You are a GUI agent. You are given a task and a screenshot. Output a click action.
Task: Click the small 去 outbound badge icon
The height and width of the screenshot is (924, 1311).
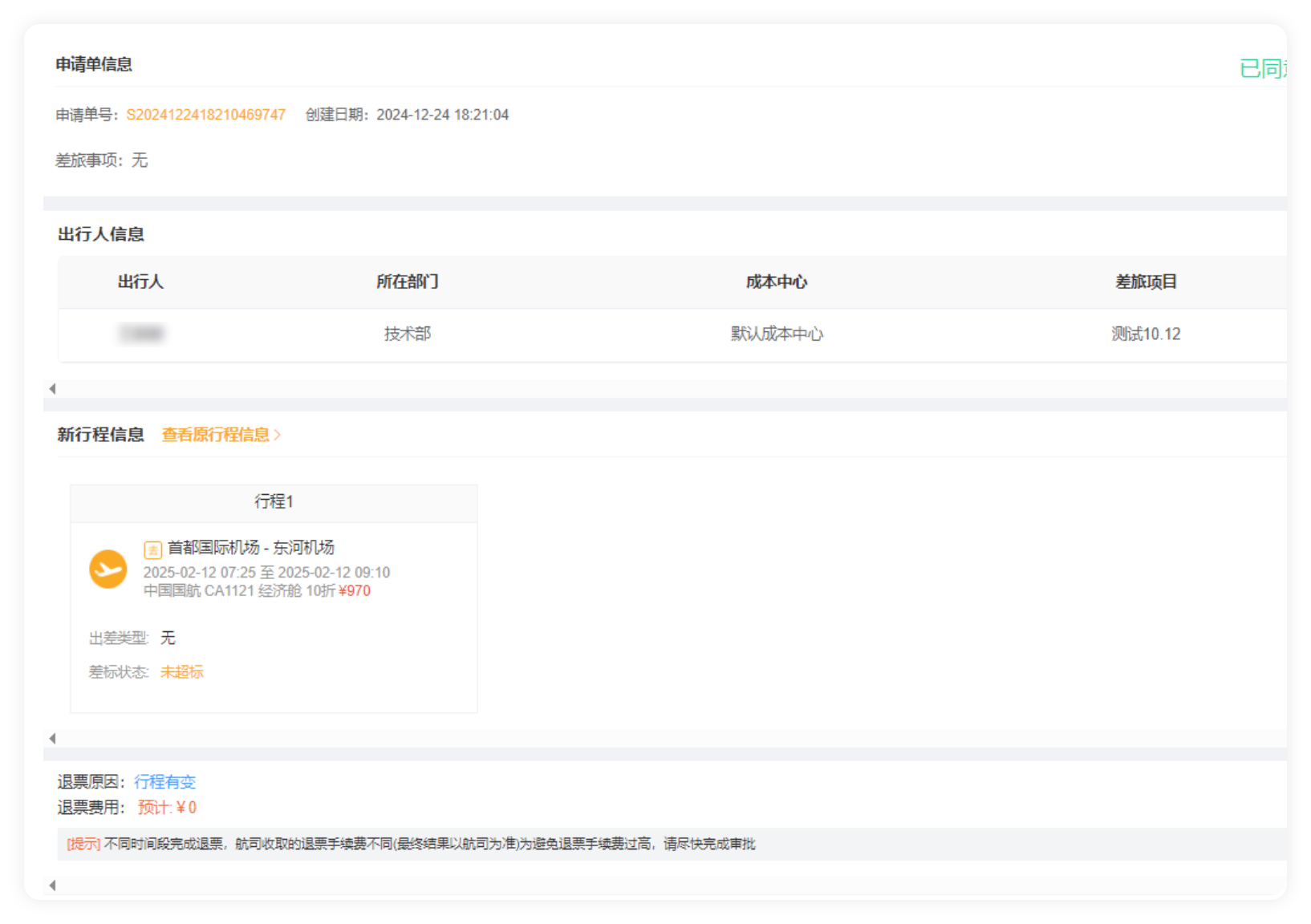152,549
